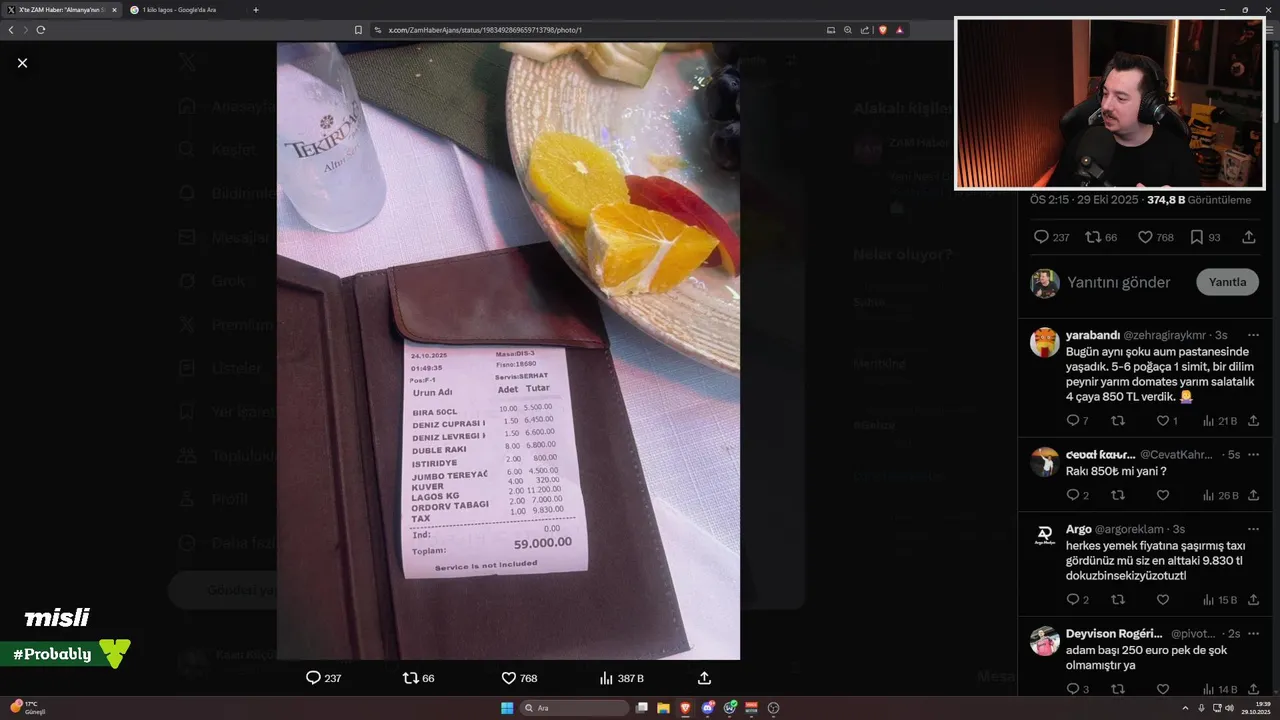
Task: Reply to Argo's comment about 9.830 tl
Action: pos(1072,600)
